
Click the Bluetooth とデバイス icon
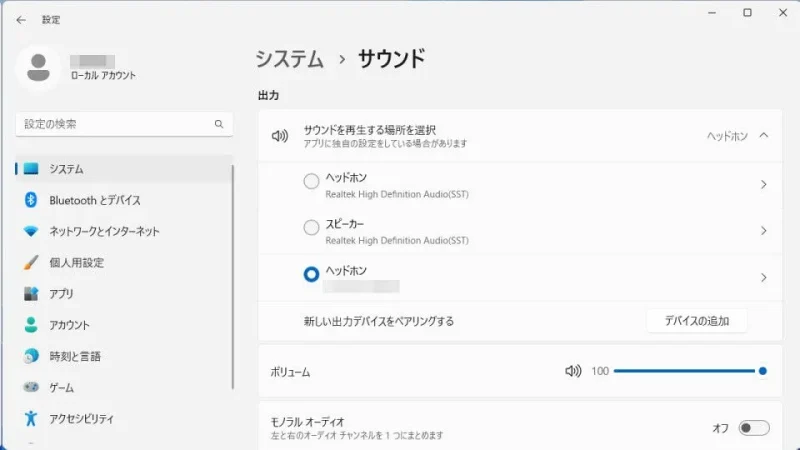click(x=31, y=200)
